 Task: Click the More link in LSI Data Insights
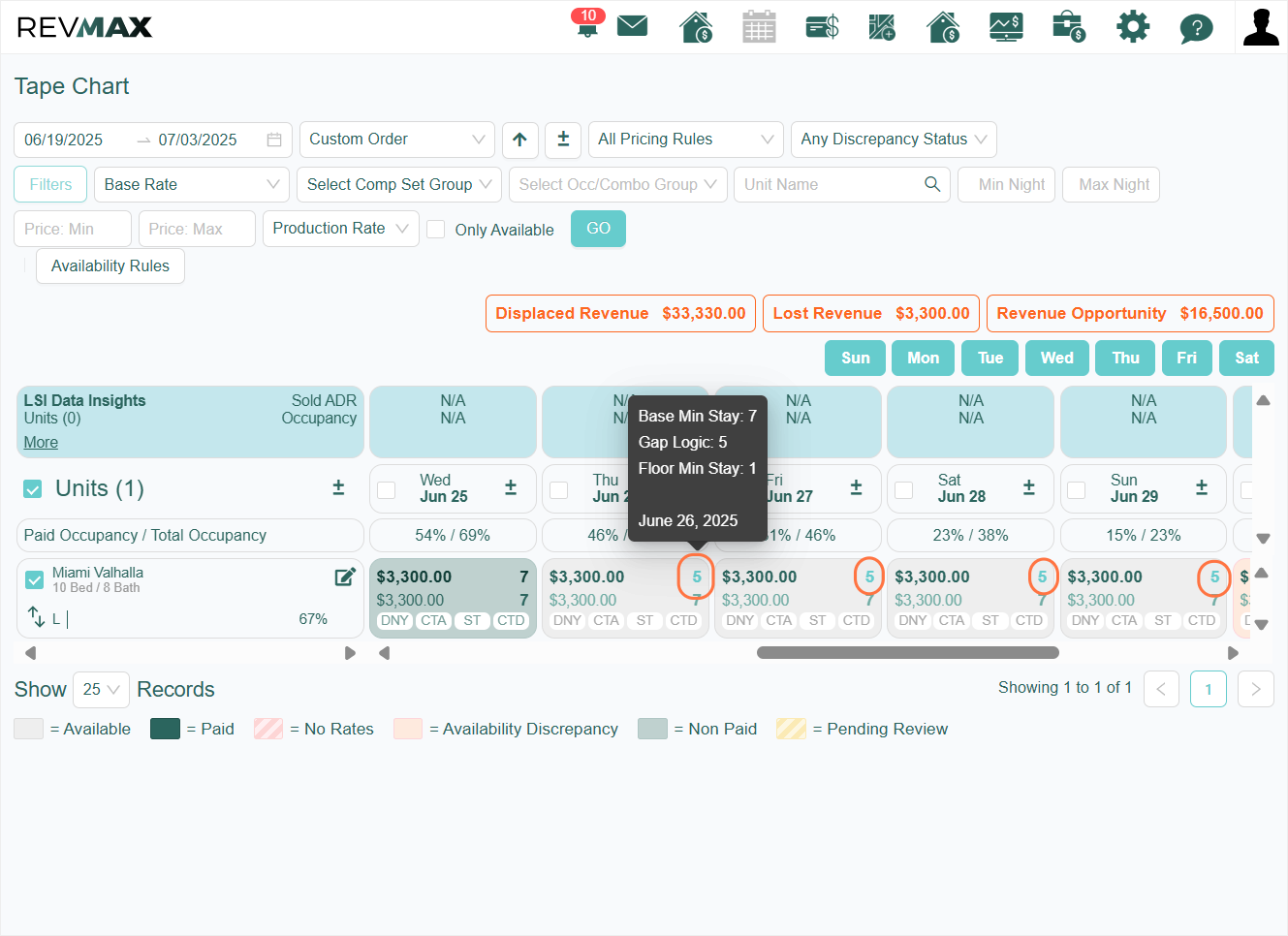tap(41, 442)
